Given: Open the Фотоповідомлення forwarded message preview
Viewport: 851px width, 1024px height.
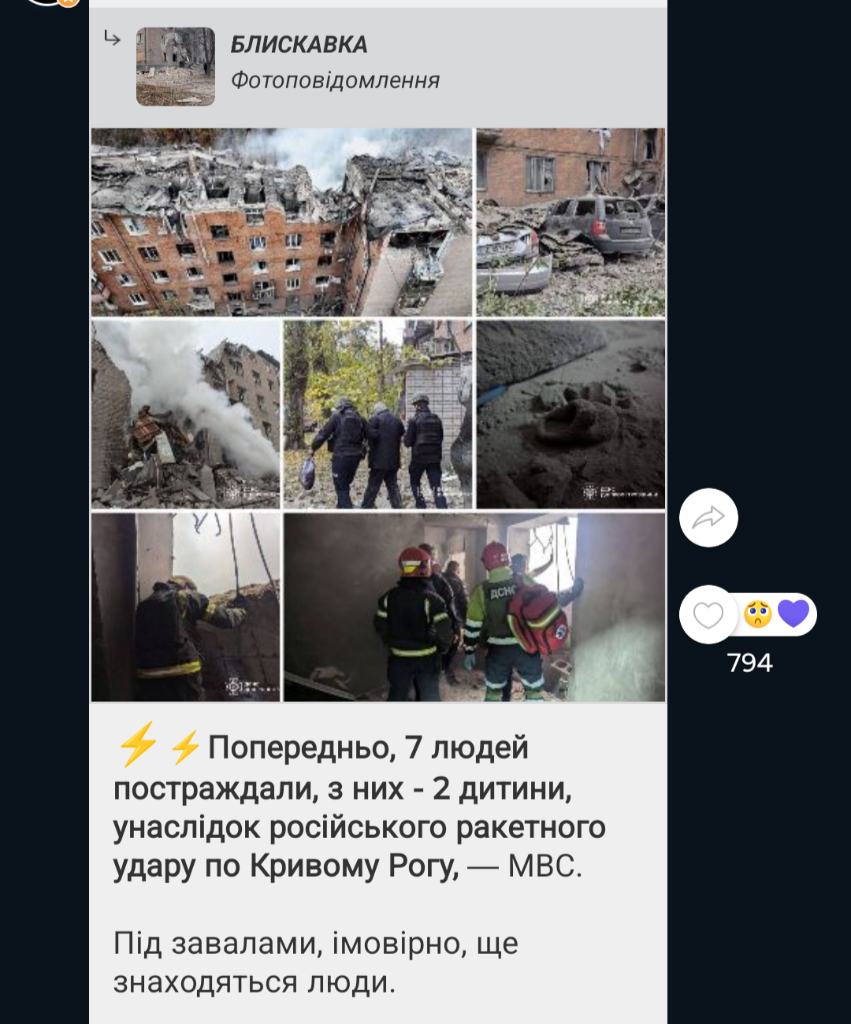Looking at the screenshot, I should point(335,80).
